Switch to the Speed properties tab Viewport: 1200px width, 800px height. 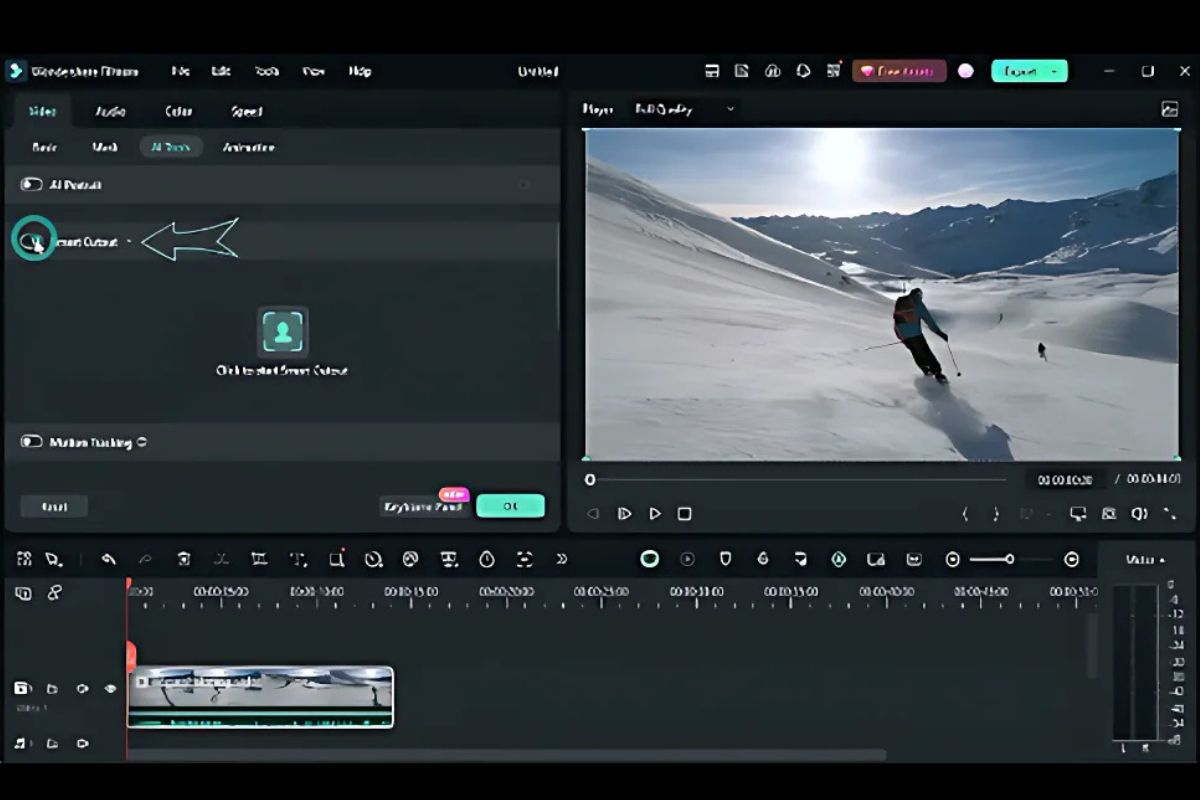(246, 111)
